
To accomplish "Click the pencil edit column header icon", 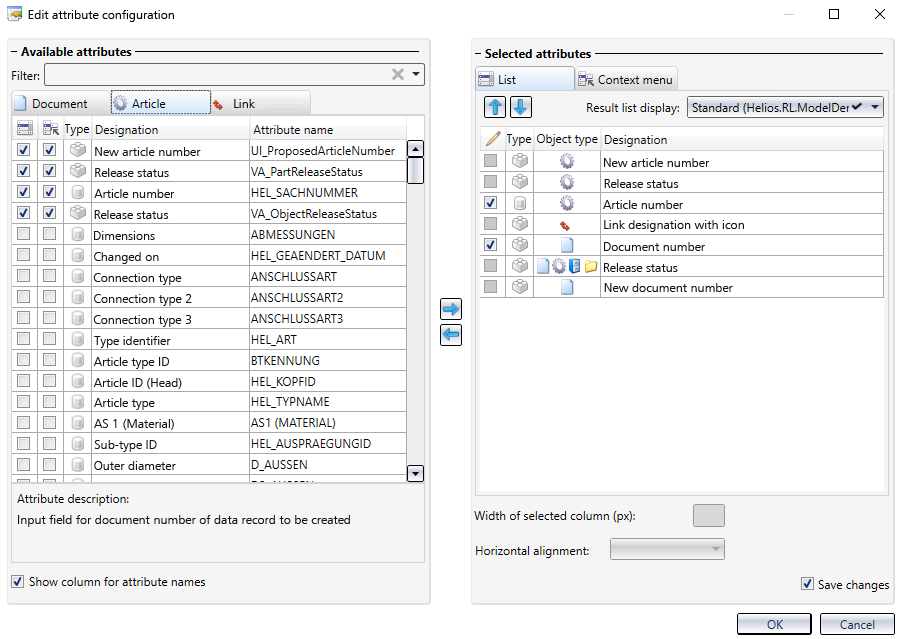I will pyautogui.click(x=491, y=139).
